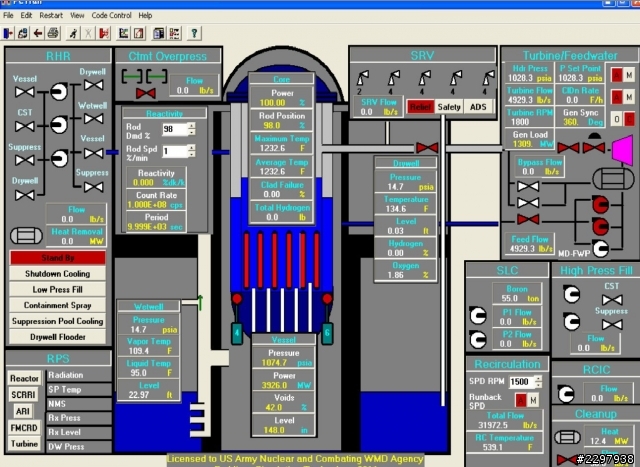Increase Rod Dmd % with up arrow
The width and height of the screenshot is (640, 467).
pyautogui.click(x=191, y=126)
